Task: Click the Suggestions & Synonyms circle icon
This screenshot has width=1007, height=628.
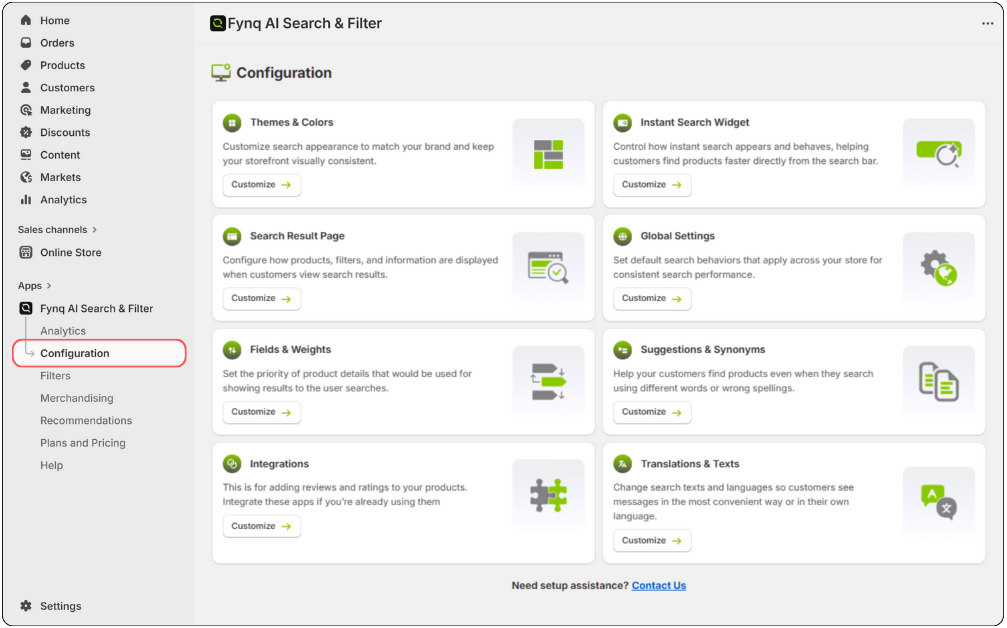Action: [622, 350]
